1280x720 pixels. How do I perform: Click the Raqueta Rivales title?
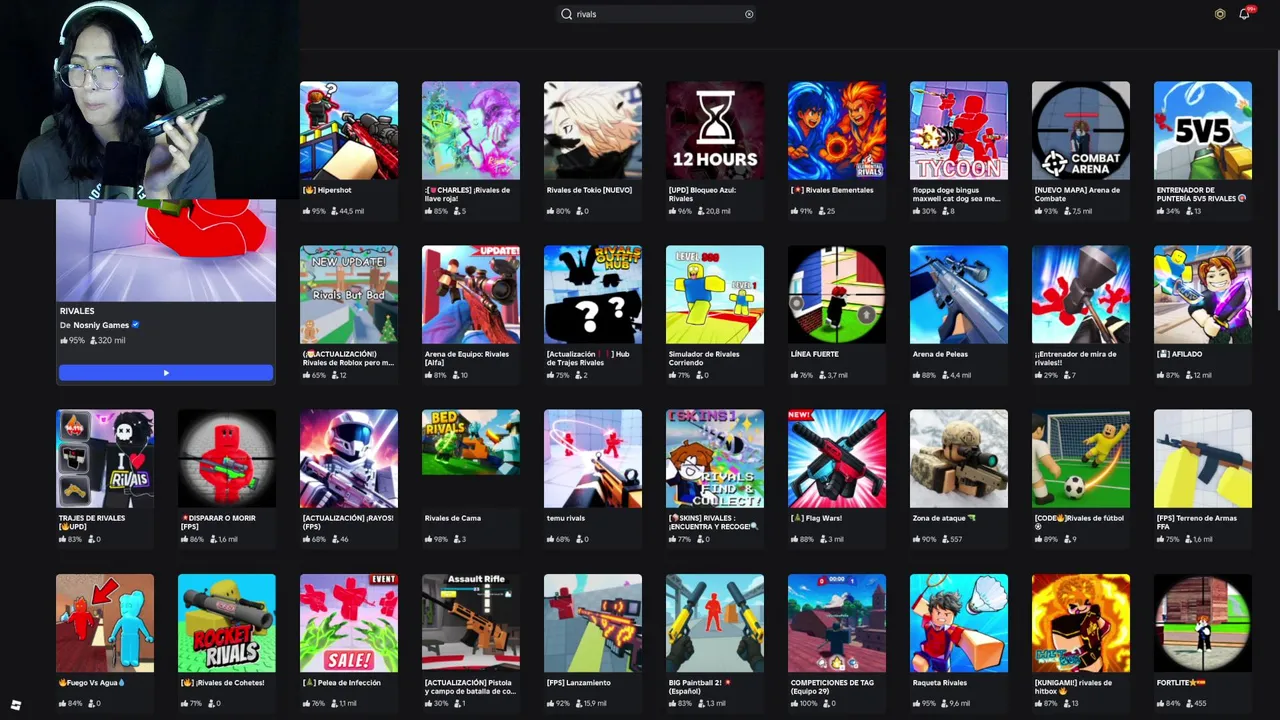[940, 683]
